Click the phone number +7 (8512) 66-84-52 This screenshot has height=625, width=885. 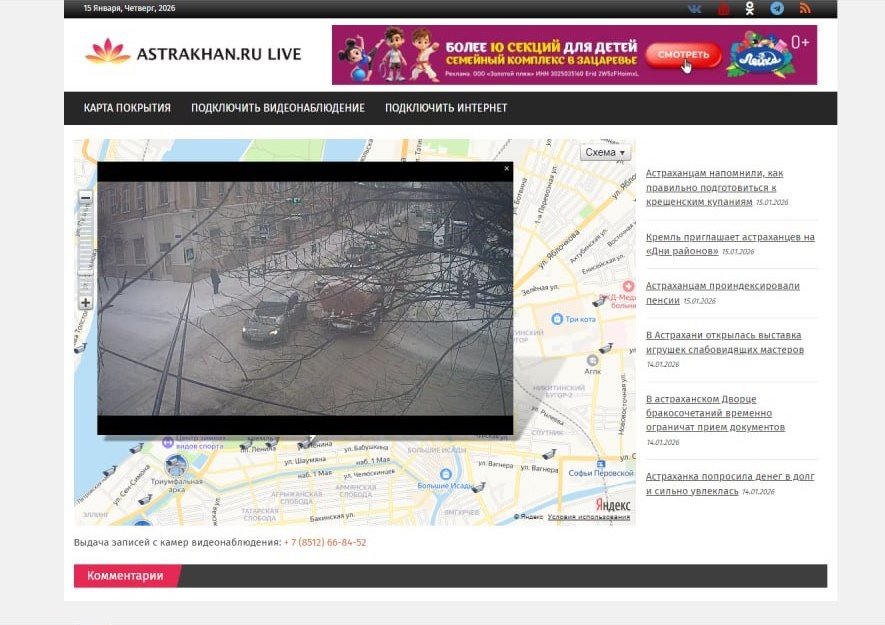pos(325,543)
